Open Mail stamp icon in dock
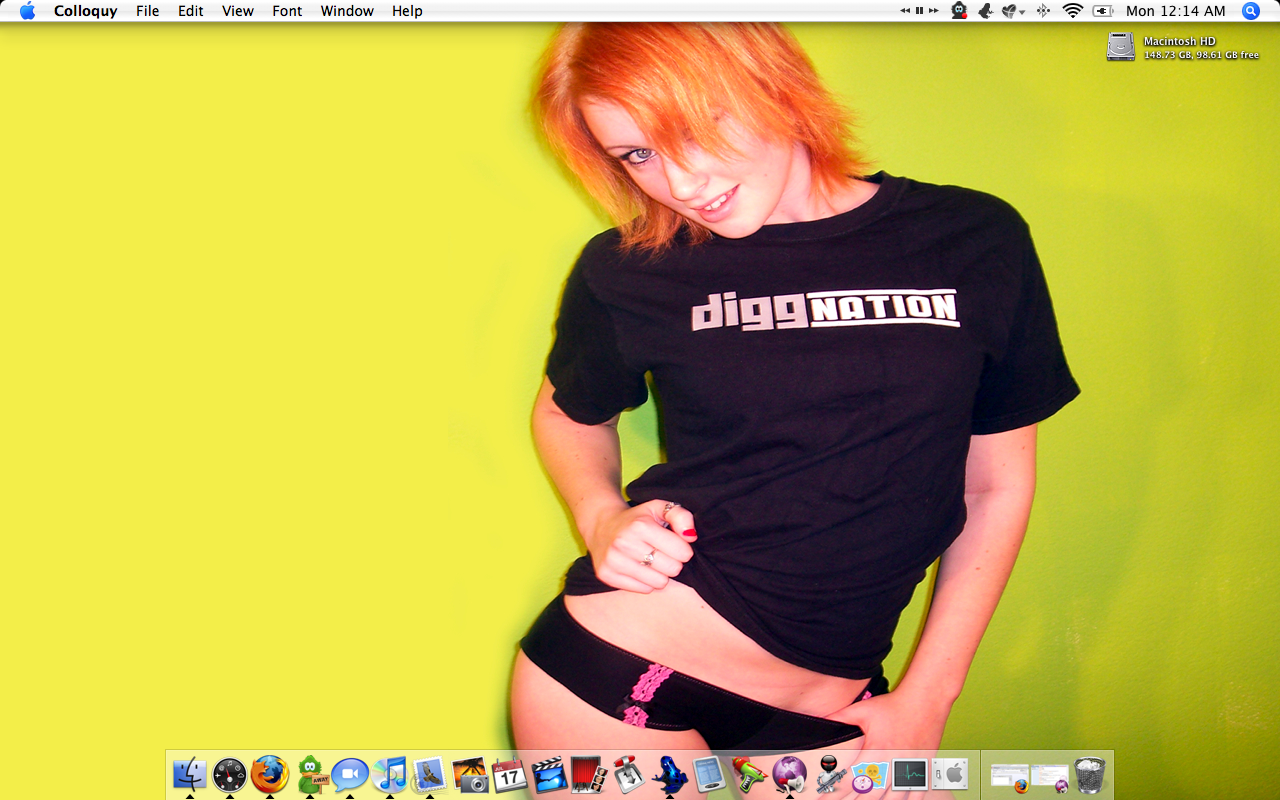 (430, 775)
